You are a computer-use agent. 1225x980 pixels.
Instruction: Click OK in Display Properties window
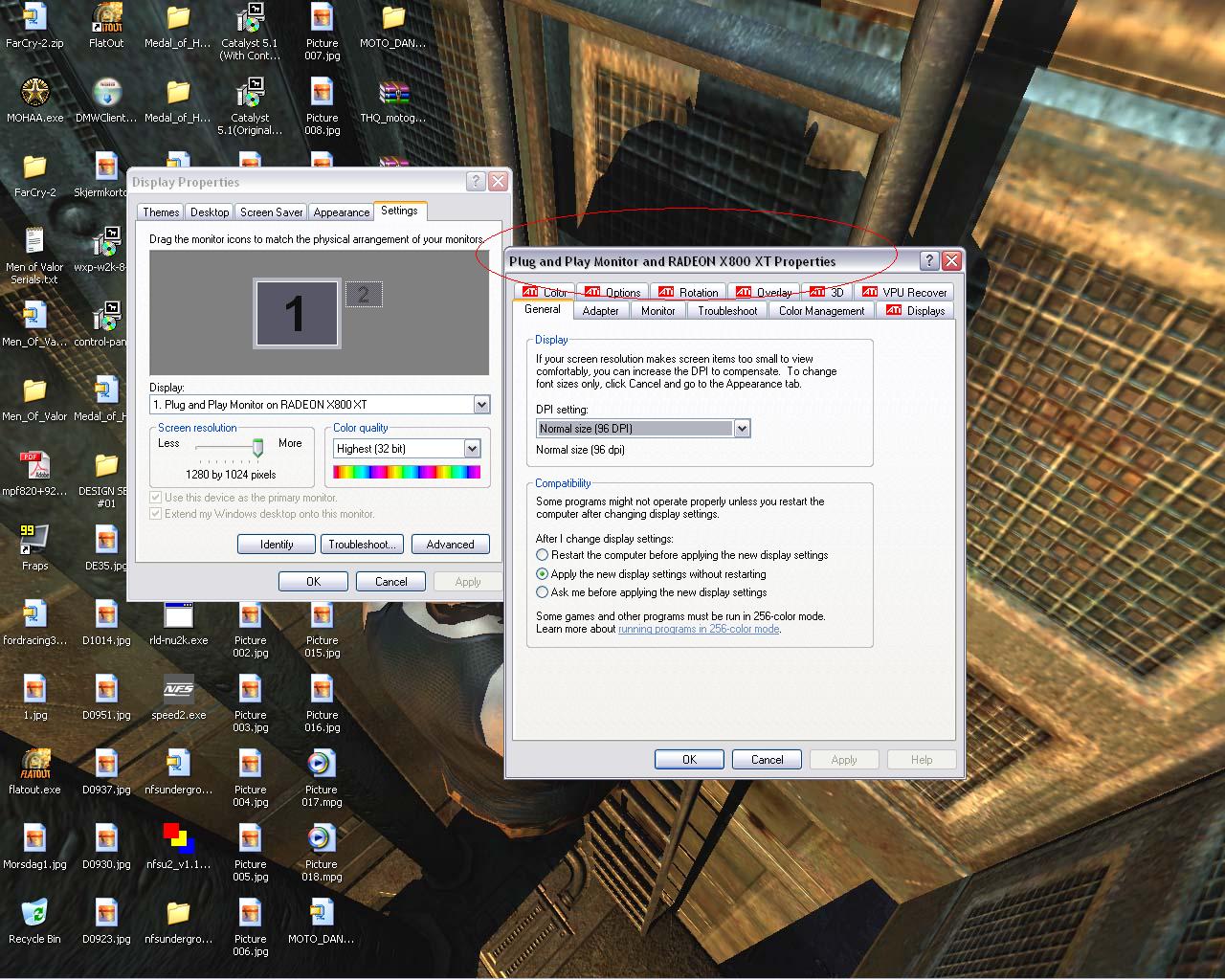[x=313, y=582]
